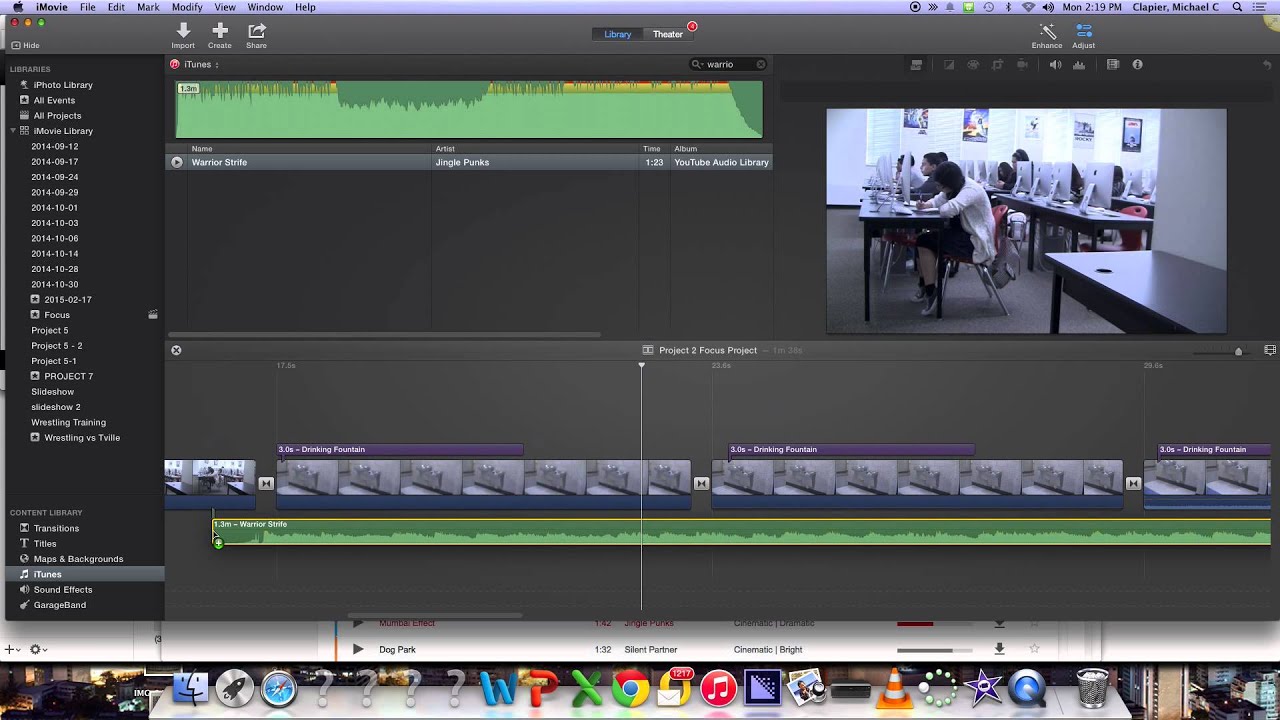Screen dimensions: 1280x720
Task: Open the Video and Audio Effects icon
Action: (1113, 64)
